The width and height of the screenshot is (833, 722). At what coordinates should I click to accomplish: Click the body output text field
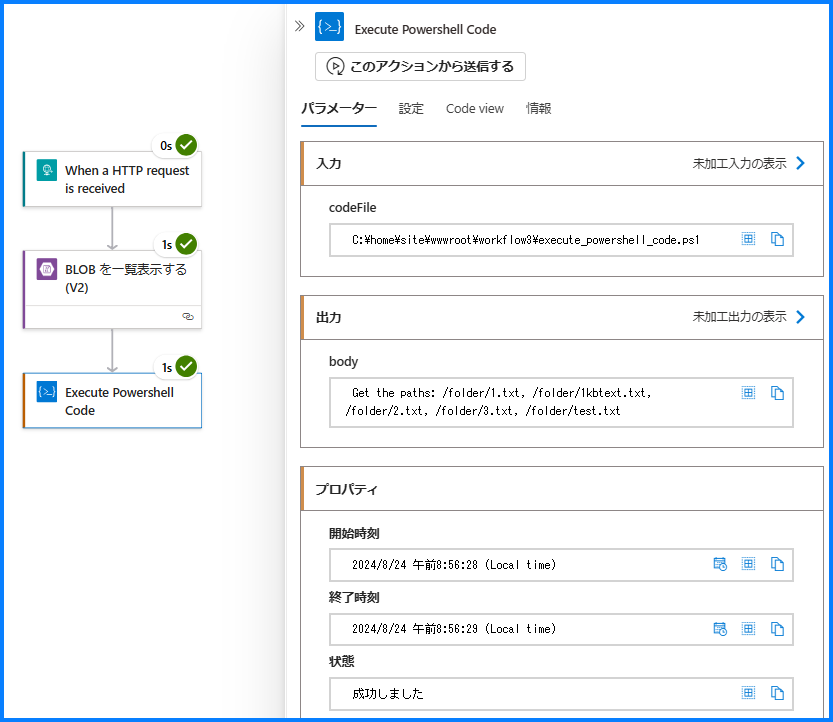click(561, 402)
